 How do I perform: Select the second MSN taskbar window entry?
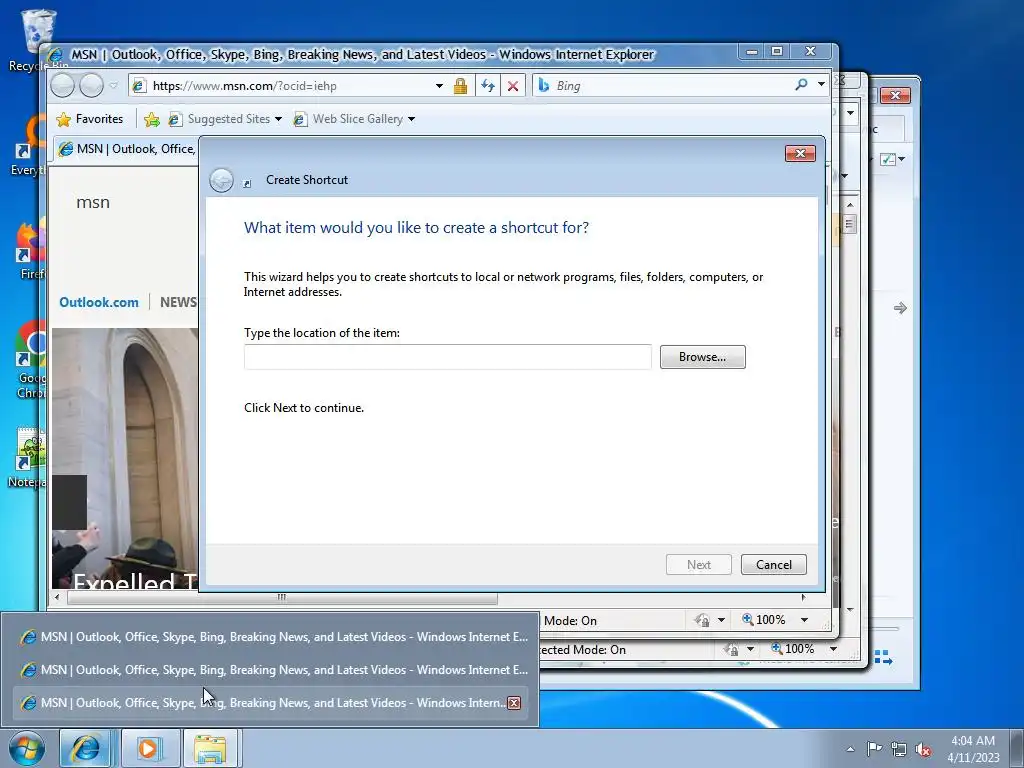(x=269, y=670)
